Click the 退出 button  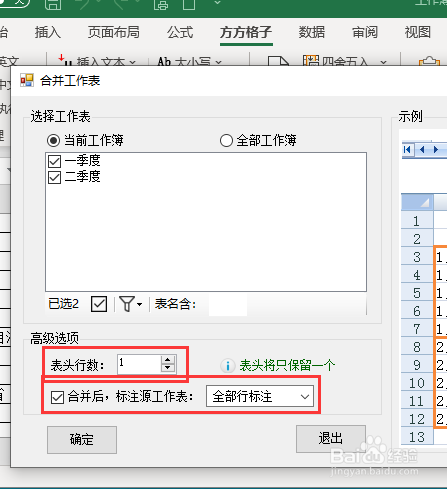coord(331,438)
